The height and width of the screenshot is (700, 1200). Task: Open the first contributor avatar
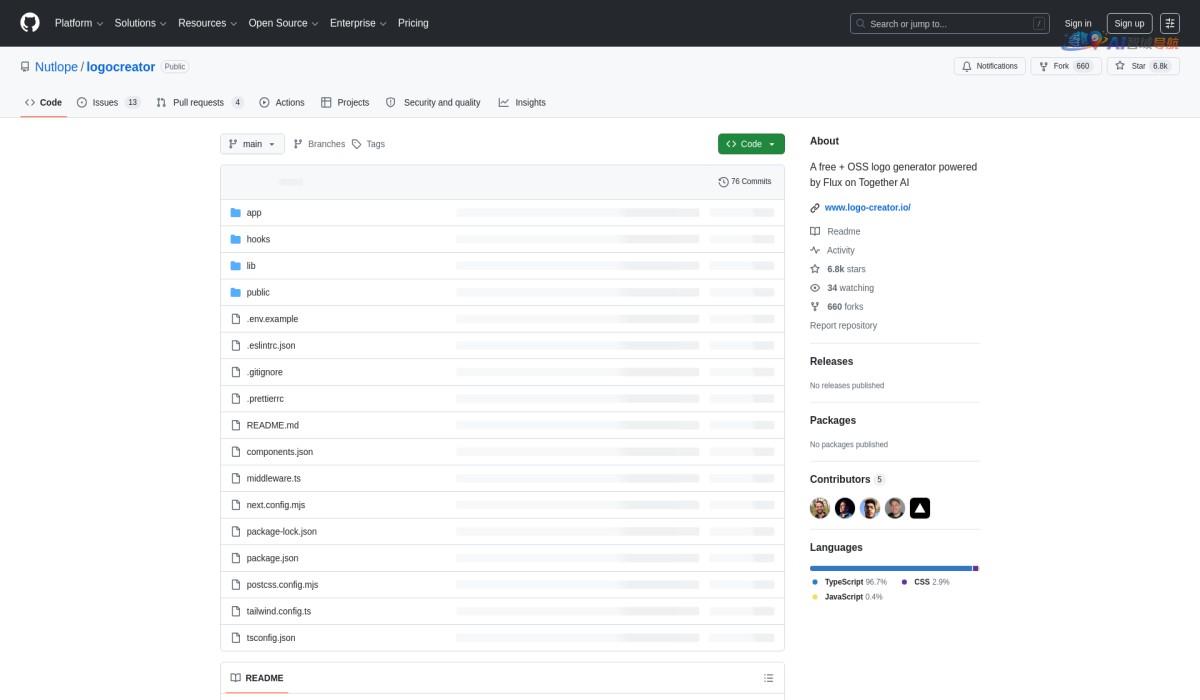pyautogui.click(x=820, y=508)
